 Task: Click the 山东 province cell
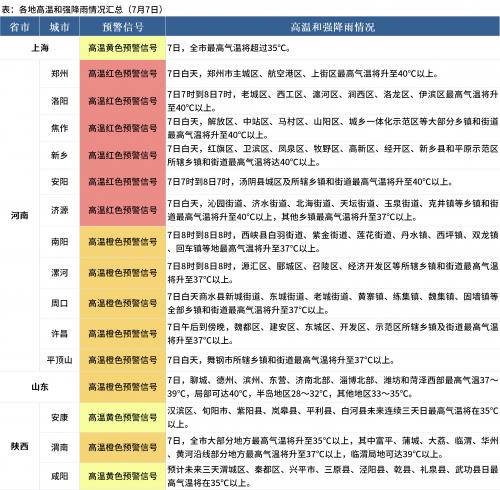pos(40,387)
